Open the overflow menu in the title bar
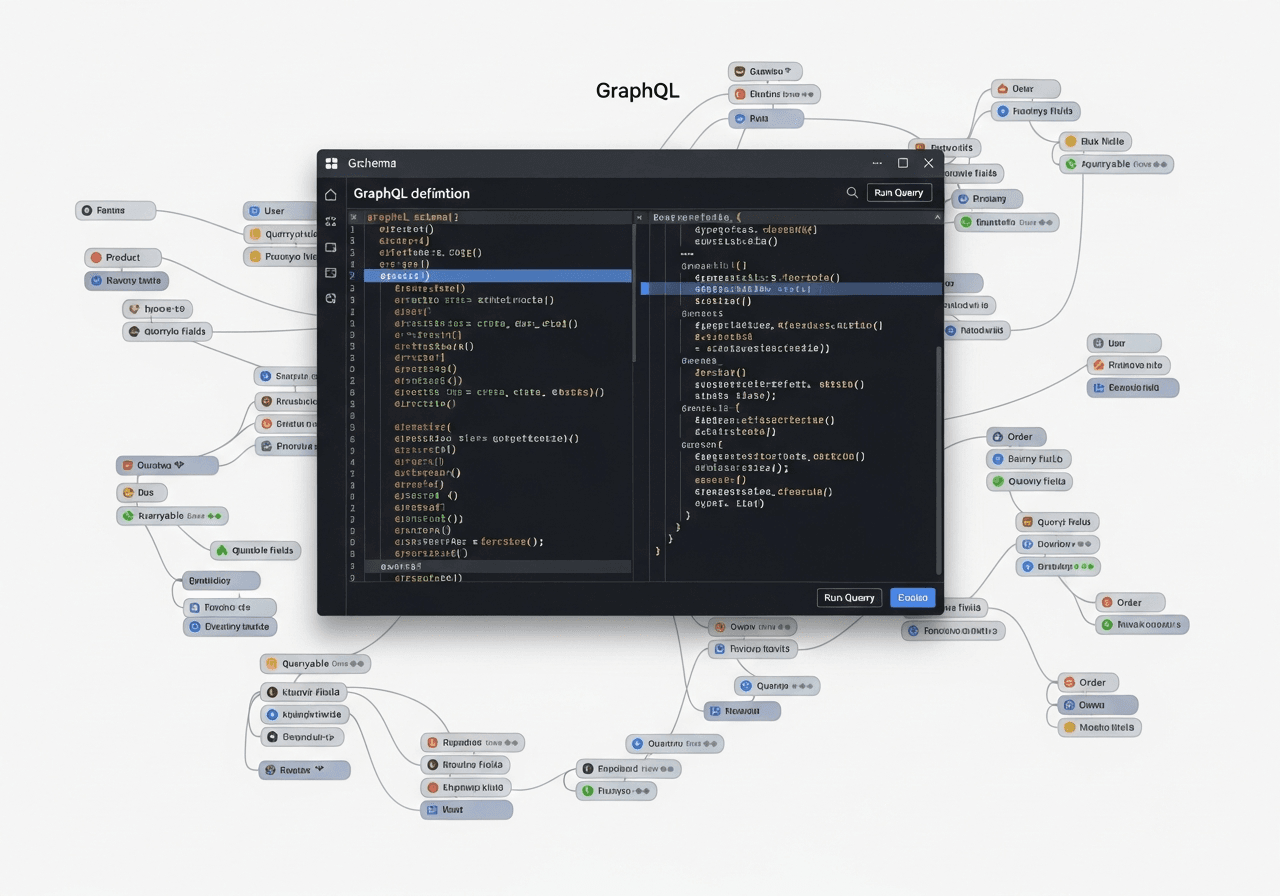 pos(877,162)
